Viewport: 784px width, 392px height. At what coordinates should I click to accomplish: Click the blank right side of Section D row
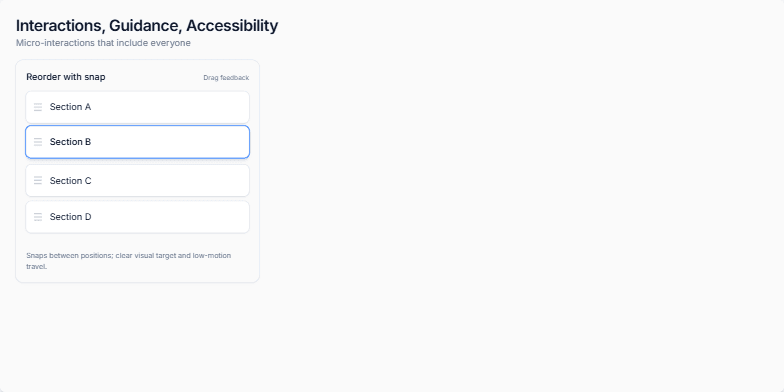coord(200,217)
